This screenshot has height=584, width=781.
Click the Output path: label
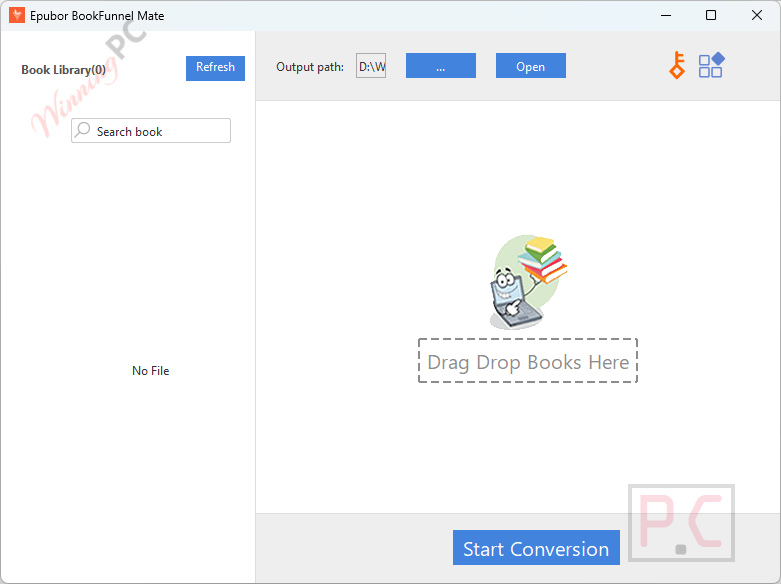310,67
